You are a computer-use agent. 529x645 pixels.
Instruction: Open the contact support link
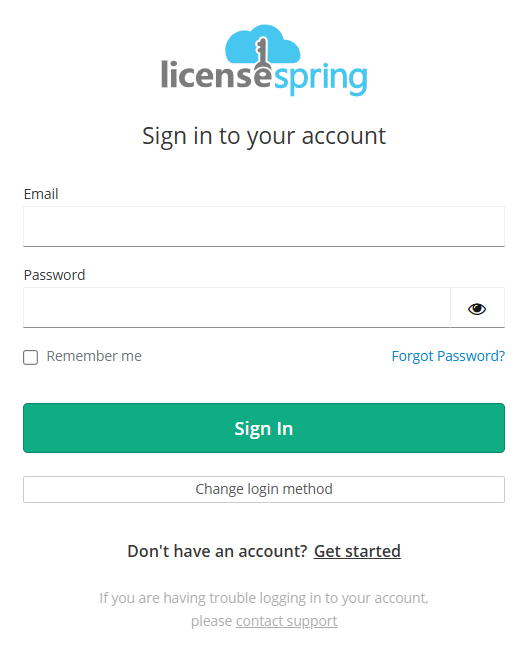click(x=286, y=621)
